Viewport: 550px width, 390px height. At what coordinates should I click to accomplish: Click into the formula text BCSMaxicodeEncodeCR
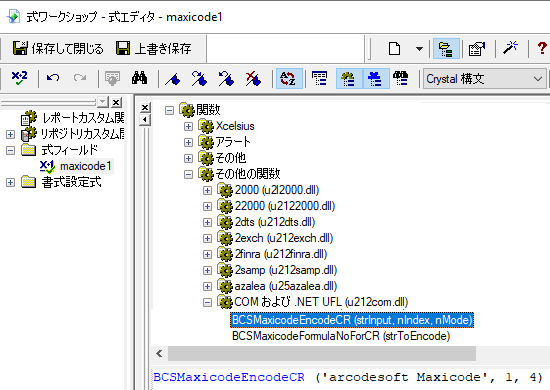point(229,377)
